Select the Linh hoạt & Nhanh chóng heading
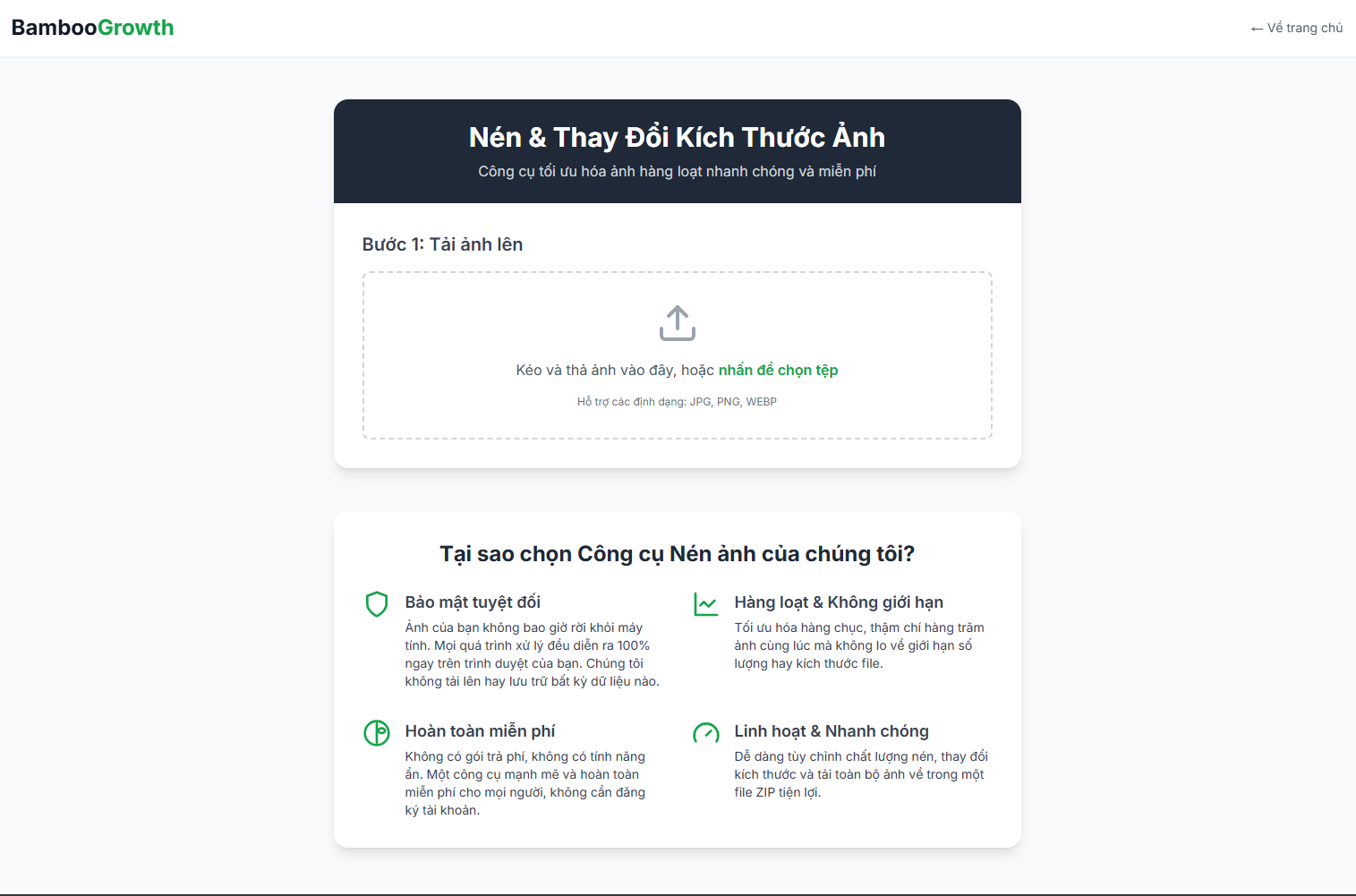The height and width of the screenshot is (896, 1356). point(832,731)
